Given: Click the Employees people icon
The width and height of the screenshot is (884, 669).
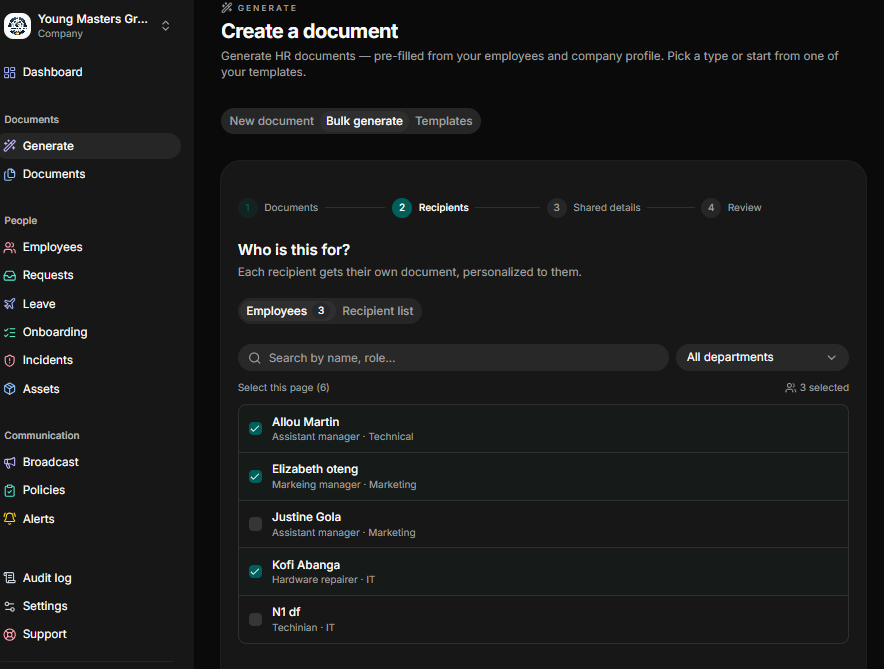Looking at the screenshot, I should pos(10,247).
